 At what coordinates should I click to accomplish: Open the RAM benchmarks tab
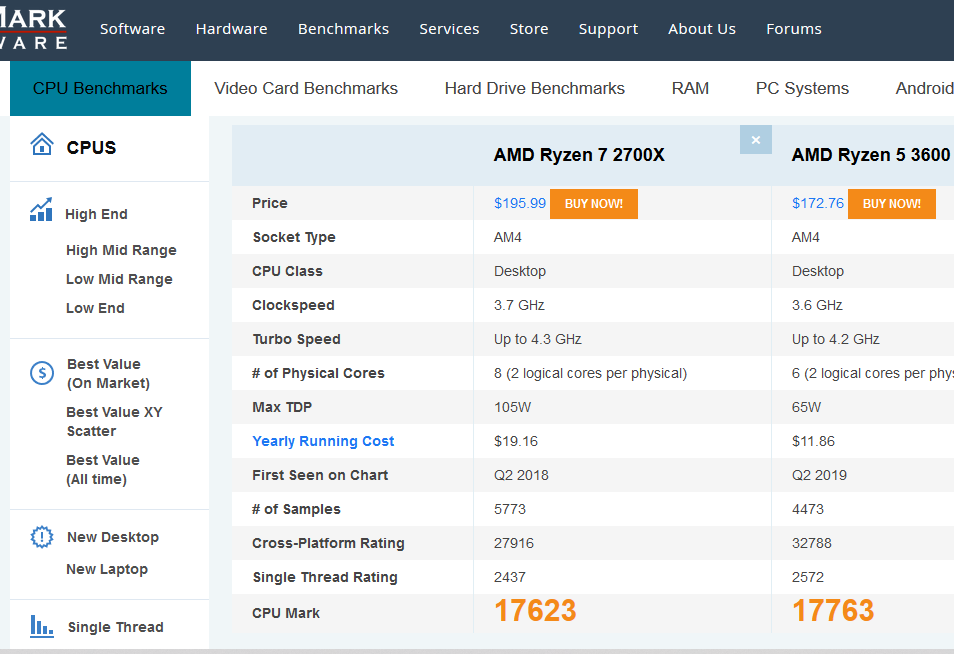(690, 88)
